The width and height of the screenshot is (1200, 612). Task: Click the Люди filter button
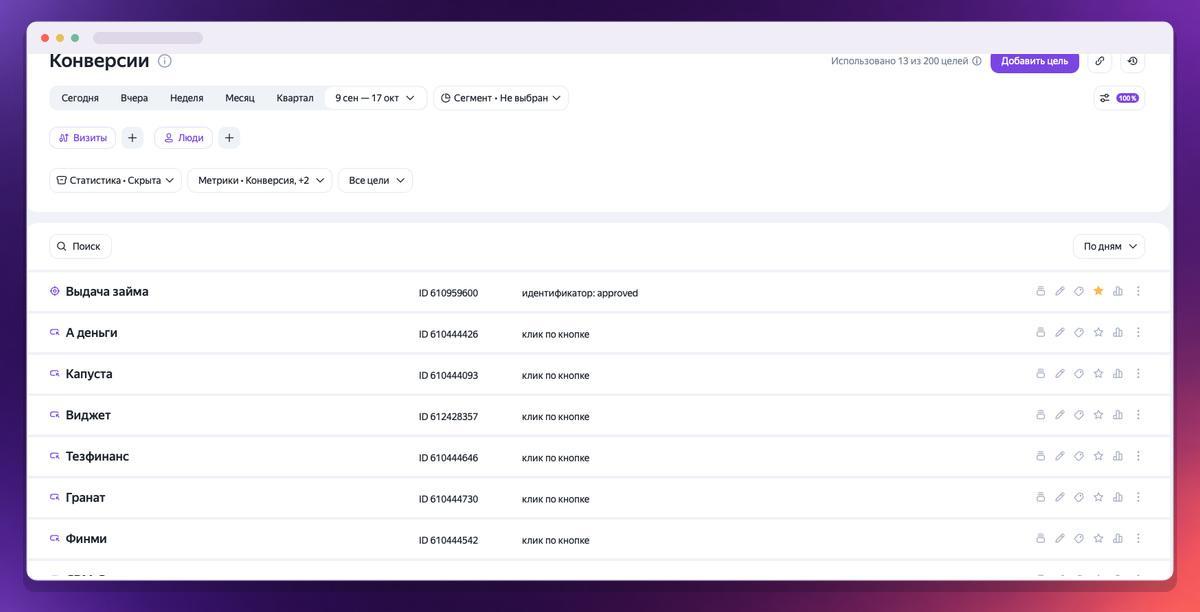point(184,138)
